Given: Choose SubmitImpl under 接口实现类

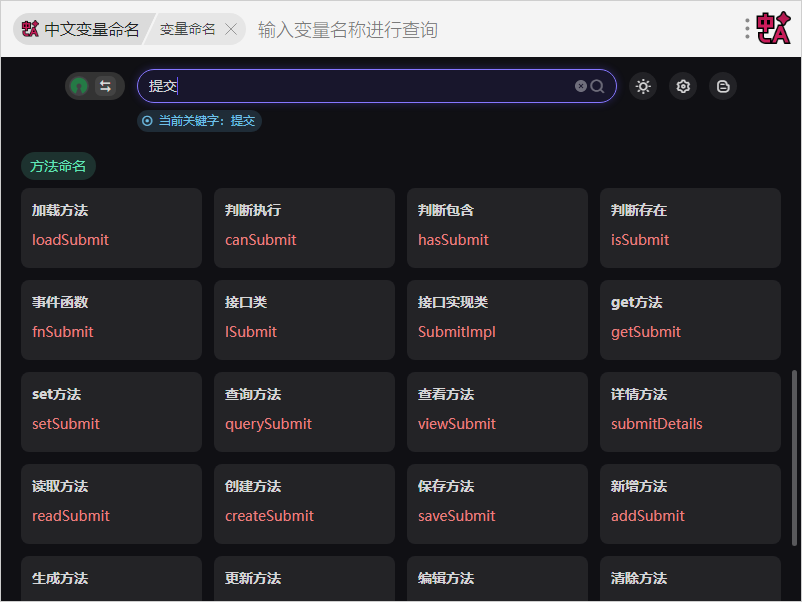Looking at the screenshot, I should pos(497,320).
